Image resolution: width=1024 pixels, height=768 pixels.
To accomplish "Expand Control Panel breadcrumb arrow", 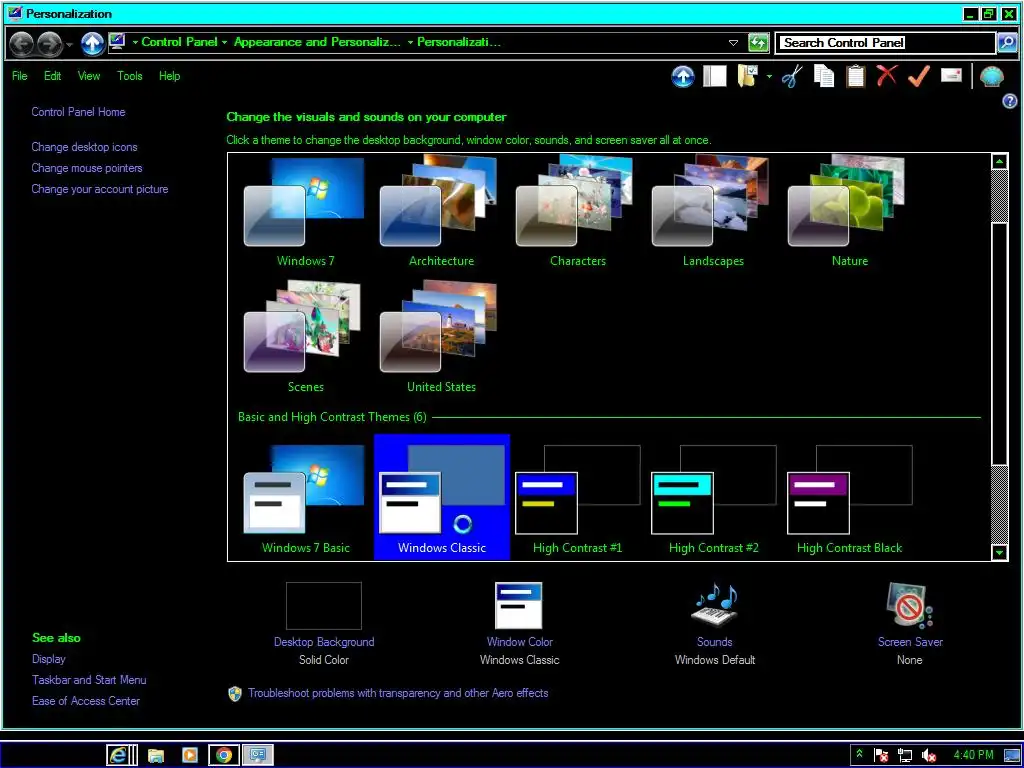I will click(x=224, y=42).
